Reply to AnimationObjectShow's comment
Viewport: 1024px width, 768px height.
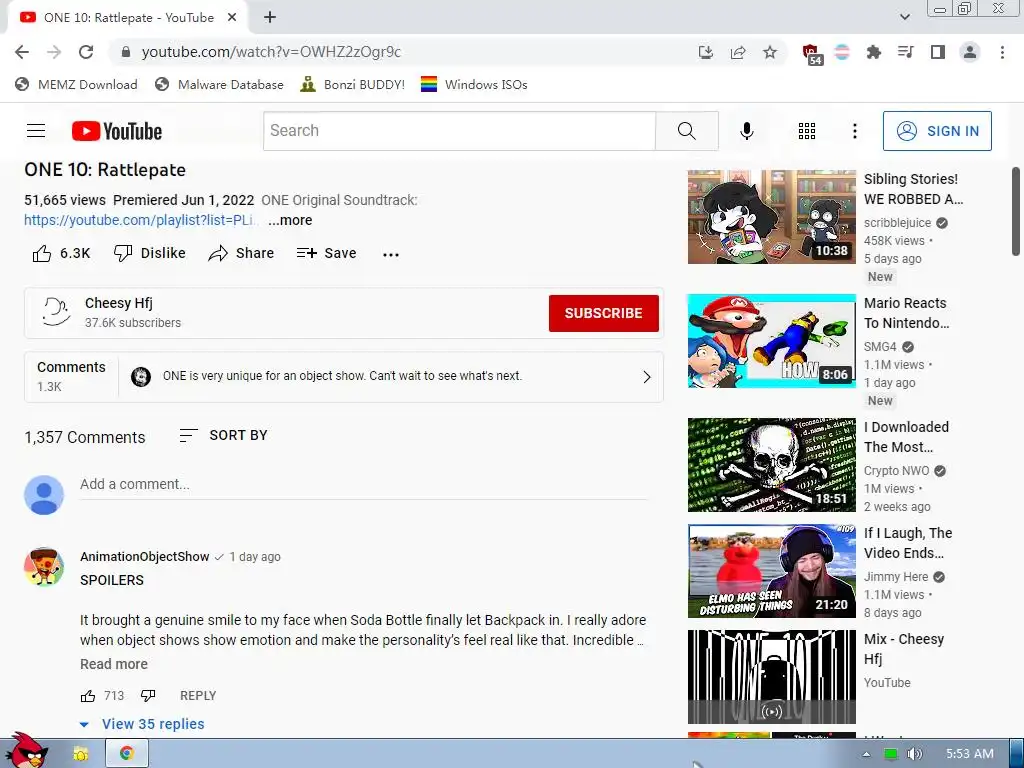198,696
